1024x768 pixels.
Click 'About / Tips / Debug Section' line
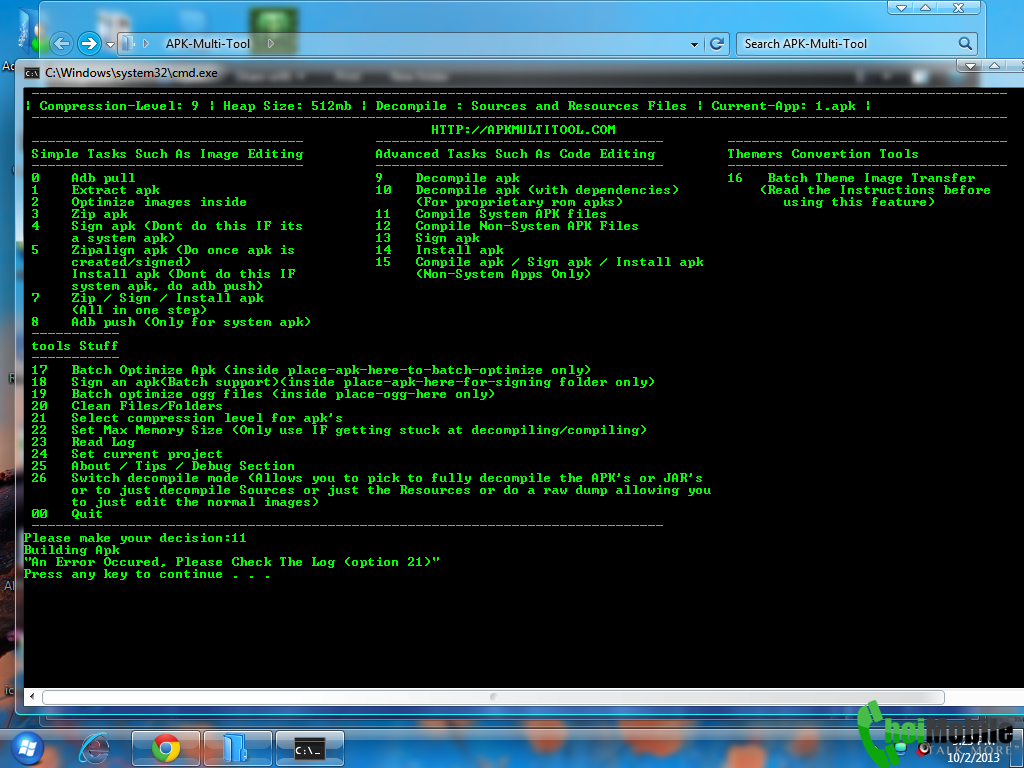183,466
